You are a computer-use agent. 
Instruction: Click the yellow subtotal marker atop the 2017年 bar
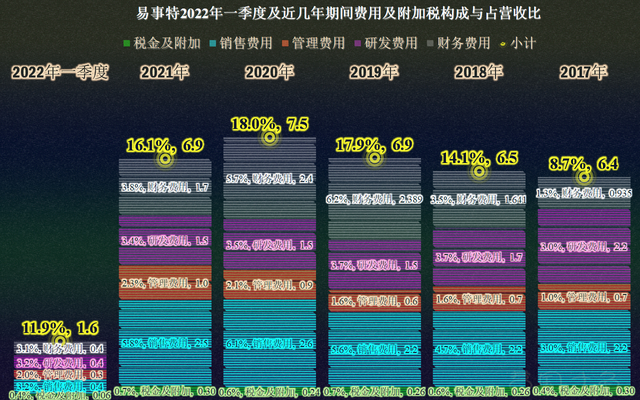click(x=584, y=177)
